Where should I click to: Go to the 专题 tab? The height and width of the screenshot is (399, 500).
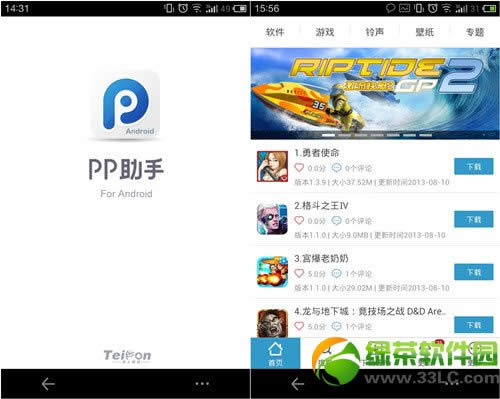pos(475,32)
